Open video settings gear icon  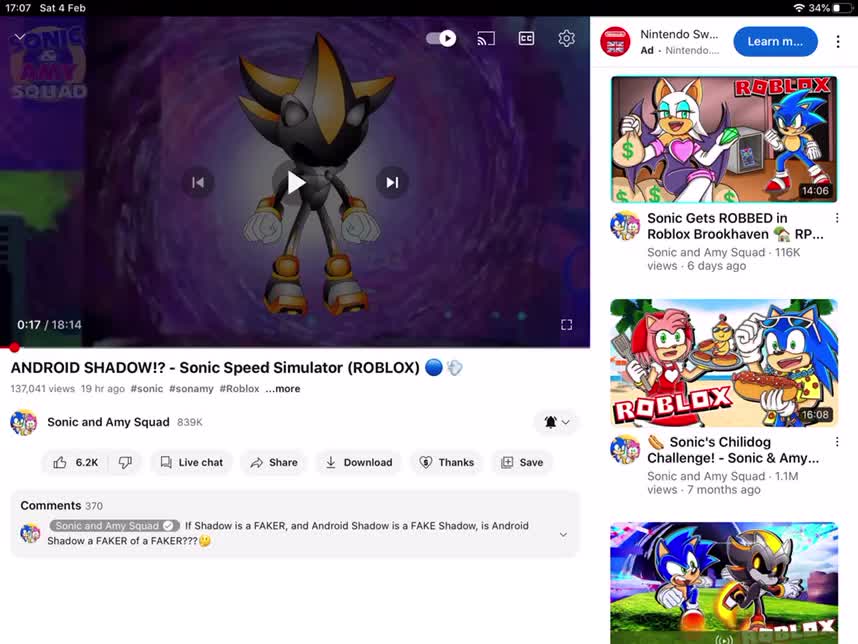566,38
